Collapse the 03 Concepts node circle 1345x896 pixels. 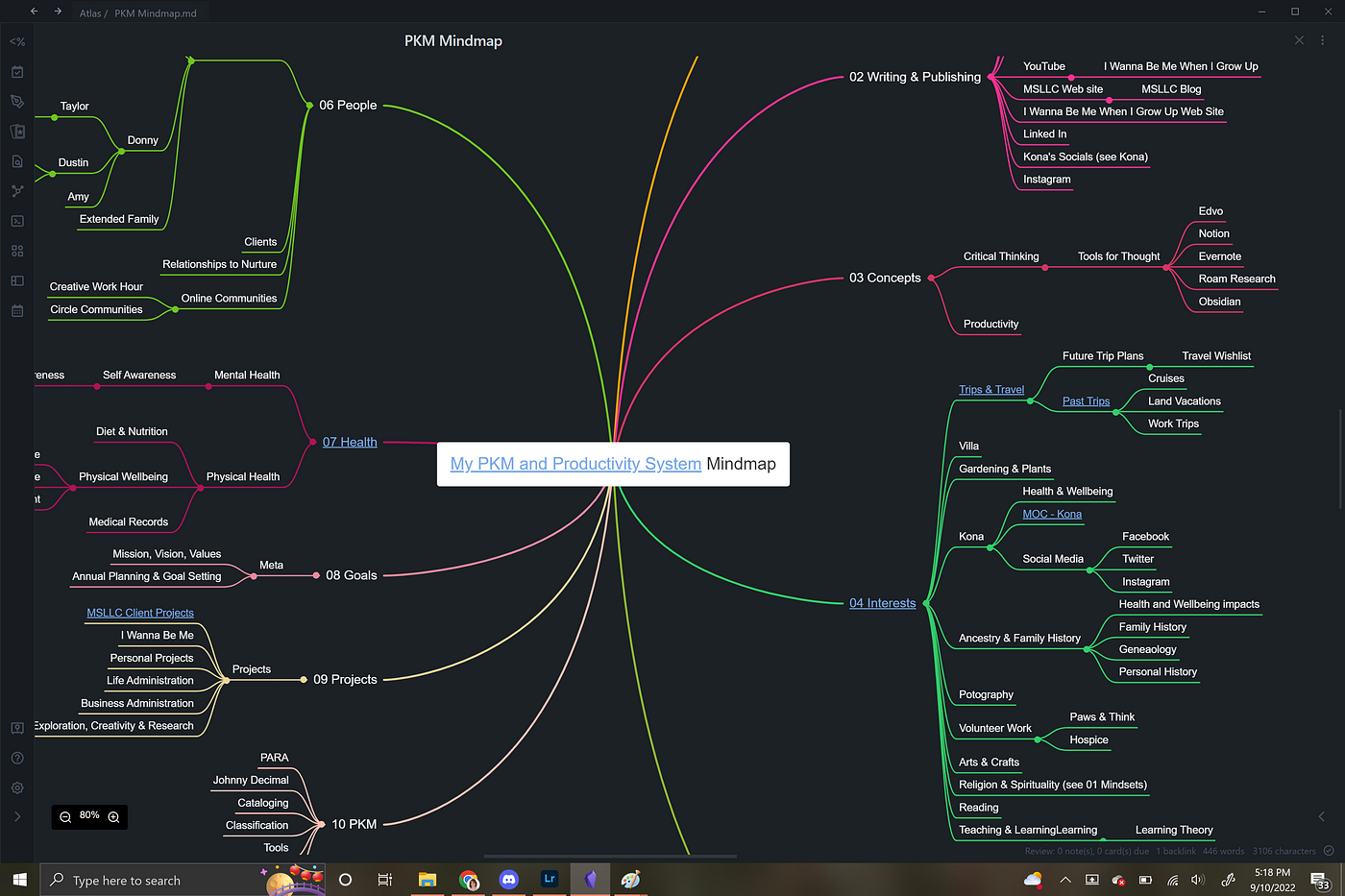(x=931, y=278)
